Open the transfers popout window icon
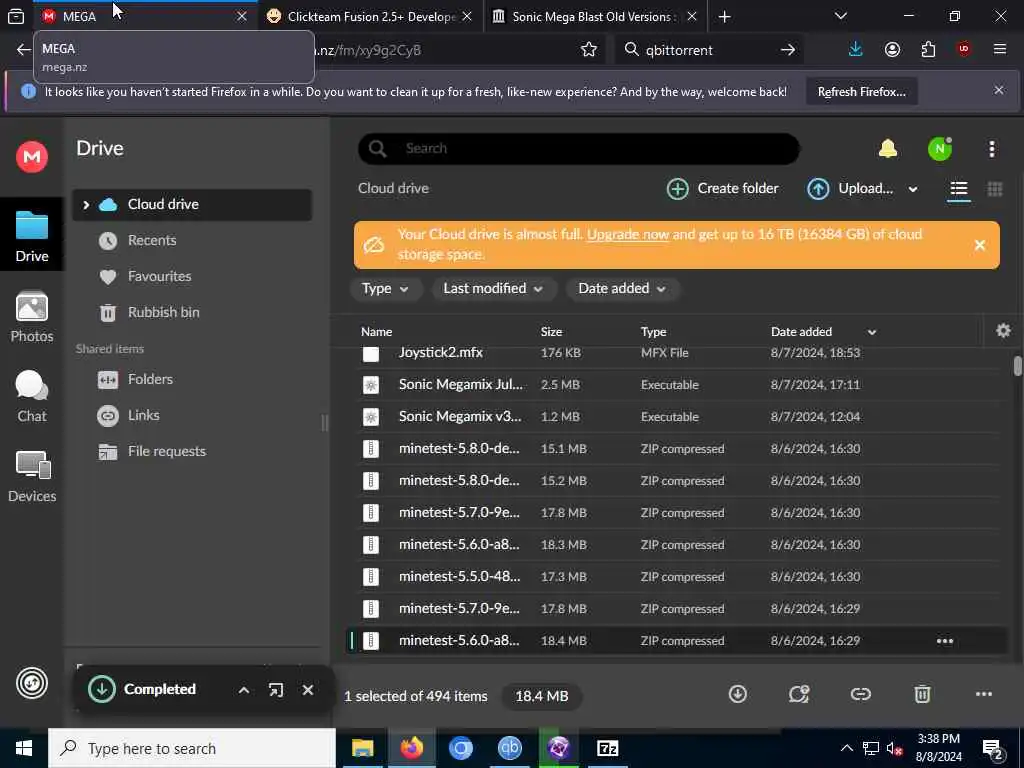 [276, 690]
